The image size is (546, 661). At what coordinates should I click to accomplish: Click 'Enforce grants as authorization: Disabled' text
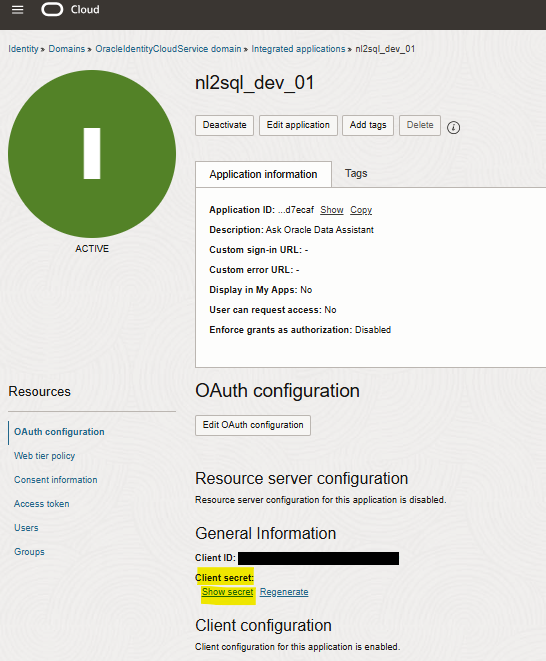300,330
